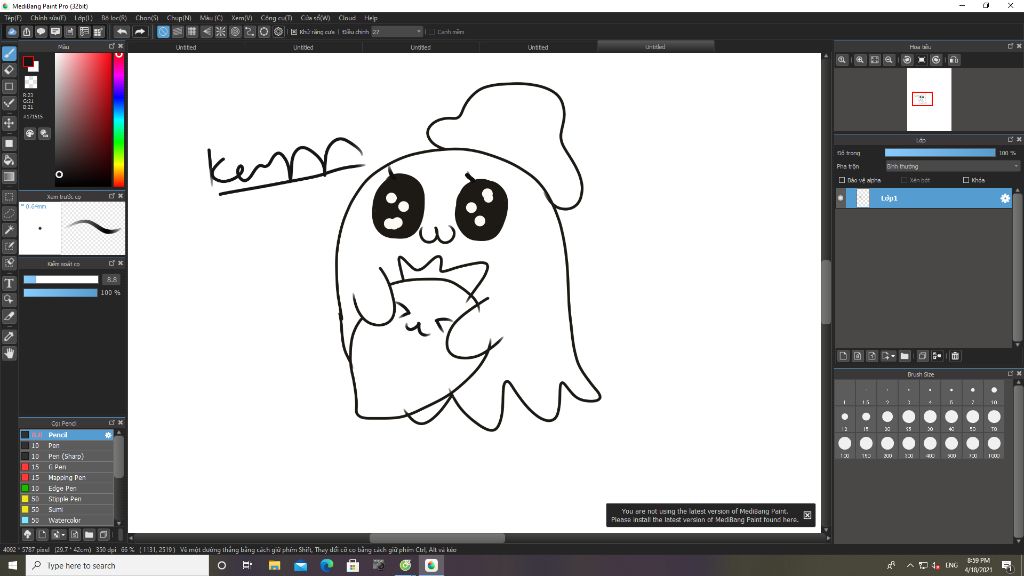Click the transparent color swatch
This screenshot has height=576, width=1024.
pos(31,82)
